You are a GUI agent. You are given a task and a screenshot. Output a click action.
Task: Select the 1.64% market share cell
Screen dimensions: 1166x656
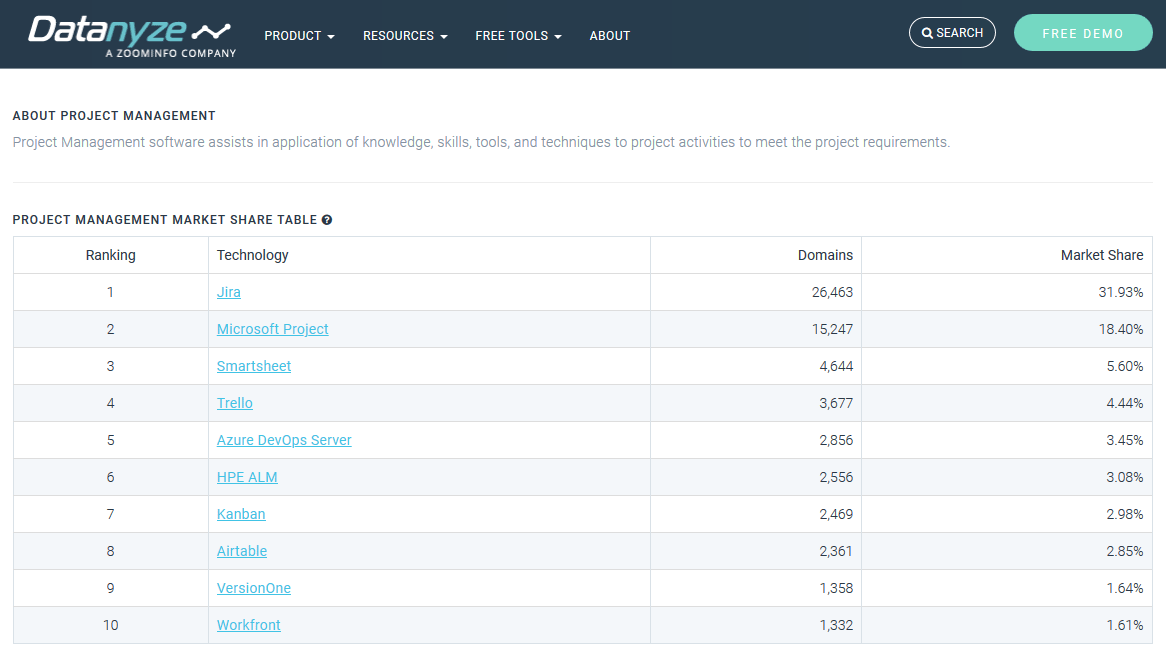(1007, 588)
